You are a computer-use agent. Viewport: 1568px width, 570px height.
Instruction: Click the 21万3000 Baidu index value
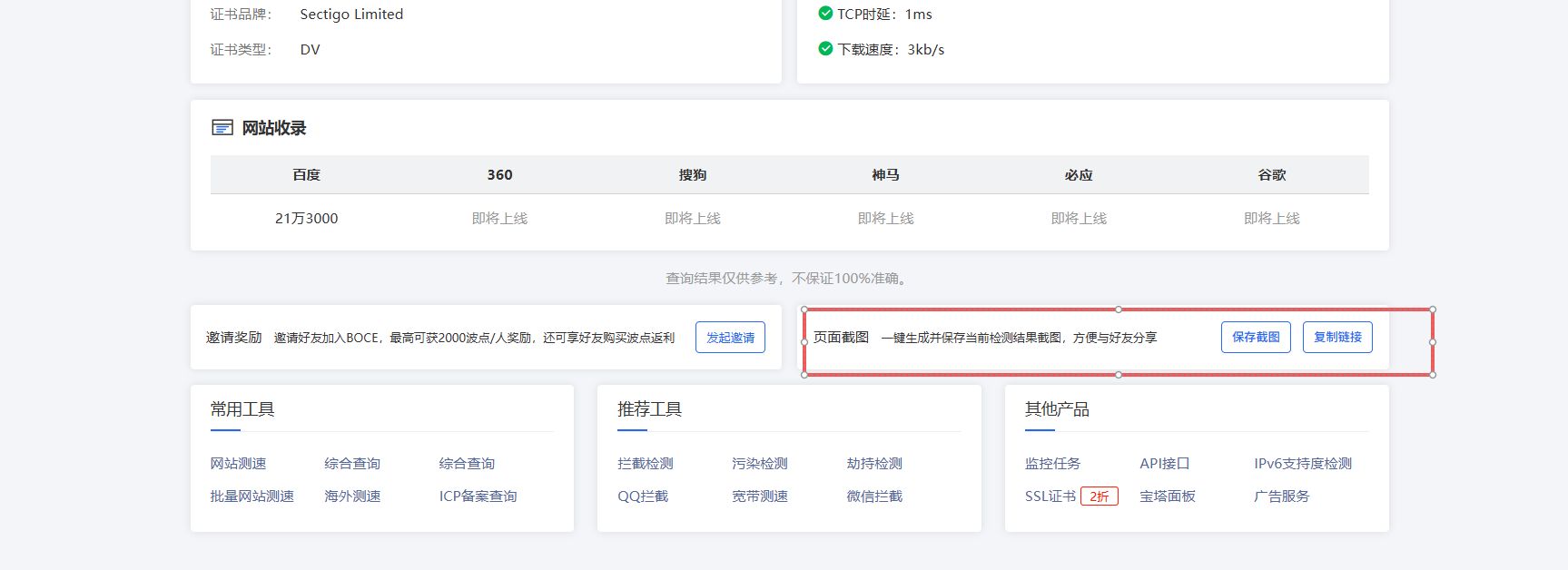306,219
